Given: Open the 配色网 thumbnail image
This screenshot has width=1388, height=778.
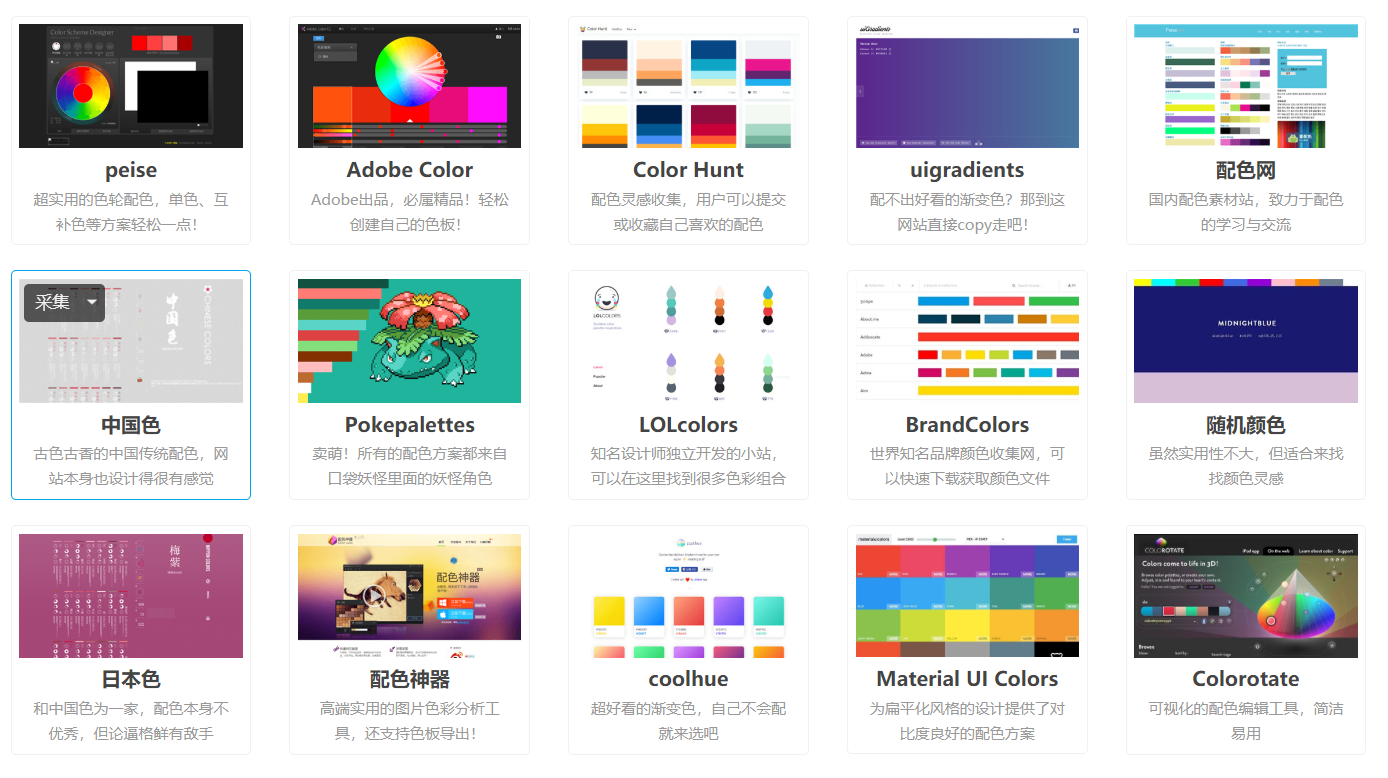Looking at the screenshot, I should point(1246,86).
